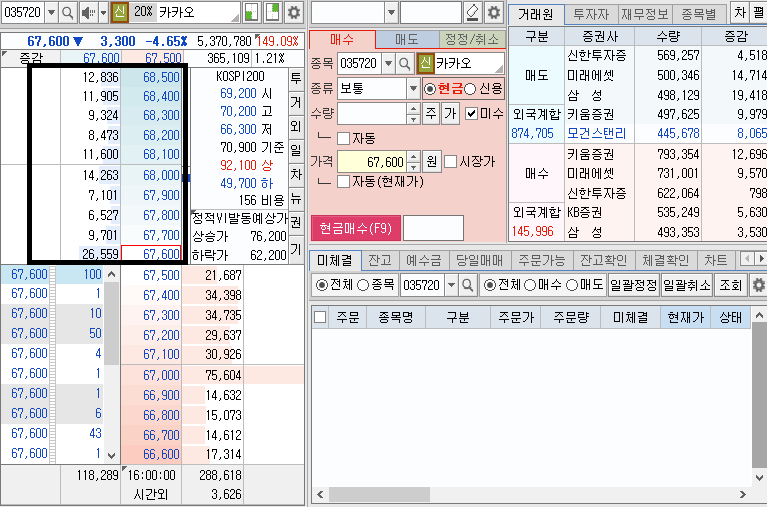Click the down arrow of the trade ticks scrollbar
Image resolution: width=767 pixels, height=507 pixels.
click(112, 455)
